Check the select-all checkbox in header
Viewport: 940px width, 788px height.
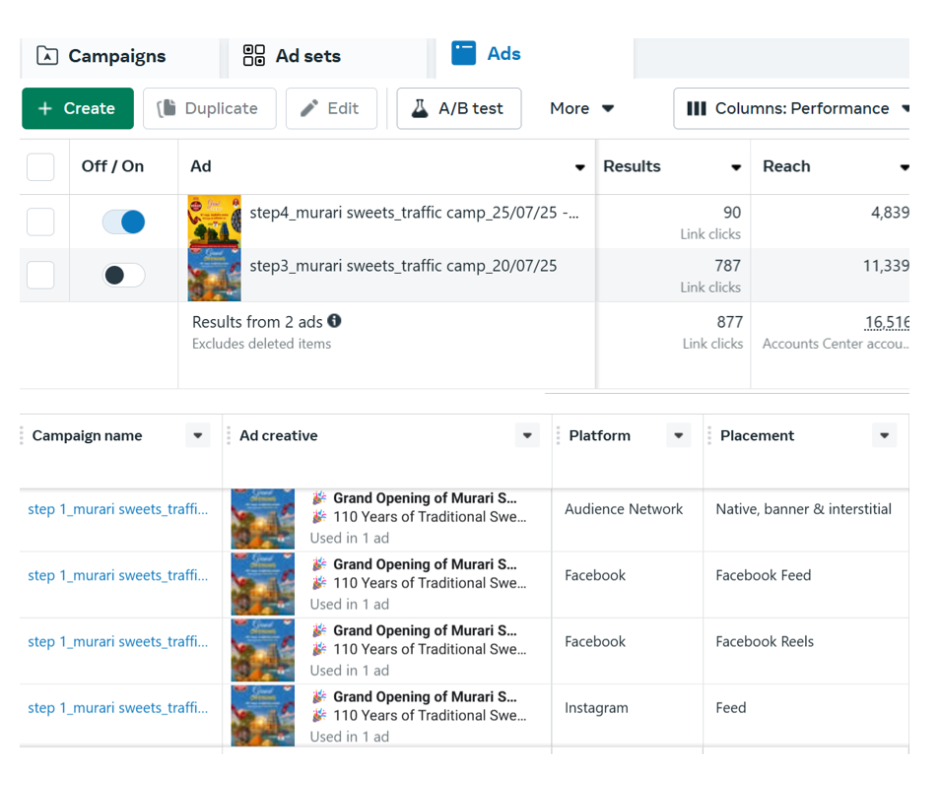41,166
